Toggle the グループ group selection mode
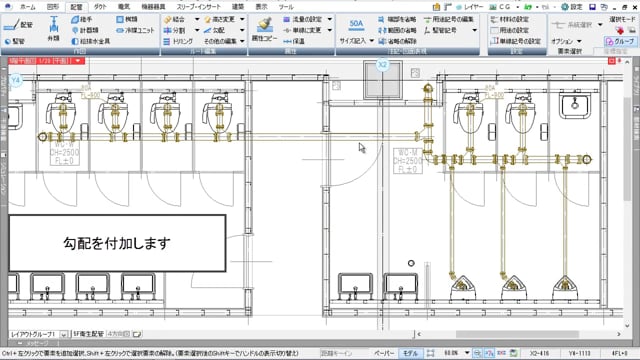Image resolution: width=640 pixels, height=360 pixels. click(620, 41)
